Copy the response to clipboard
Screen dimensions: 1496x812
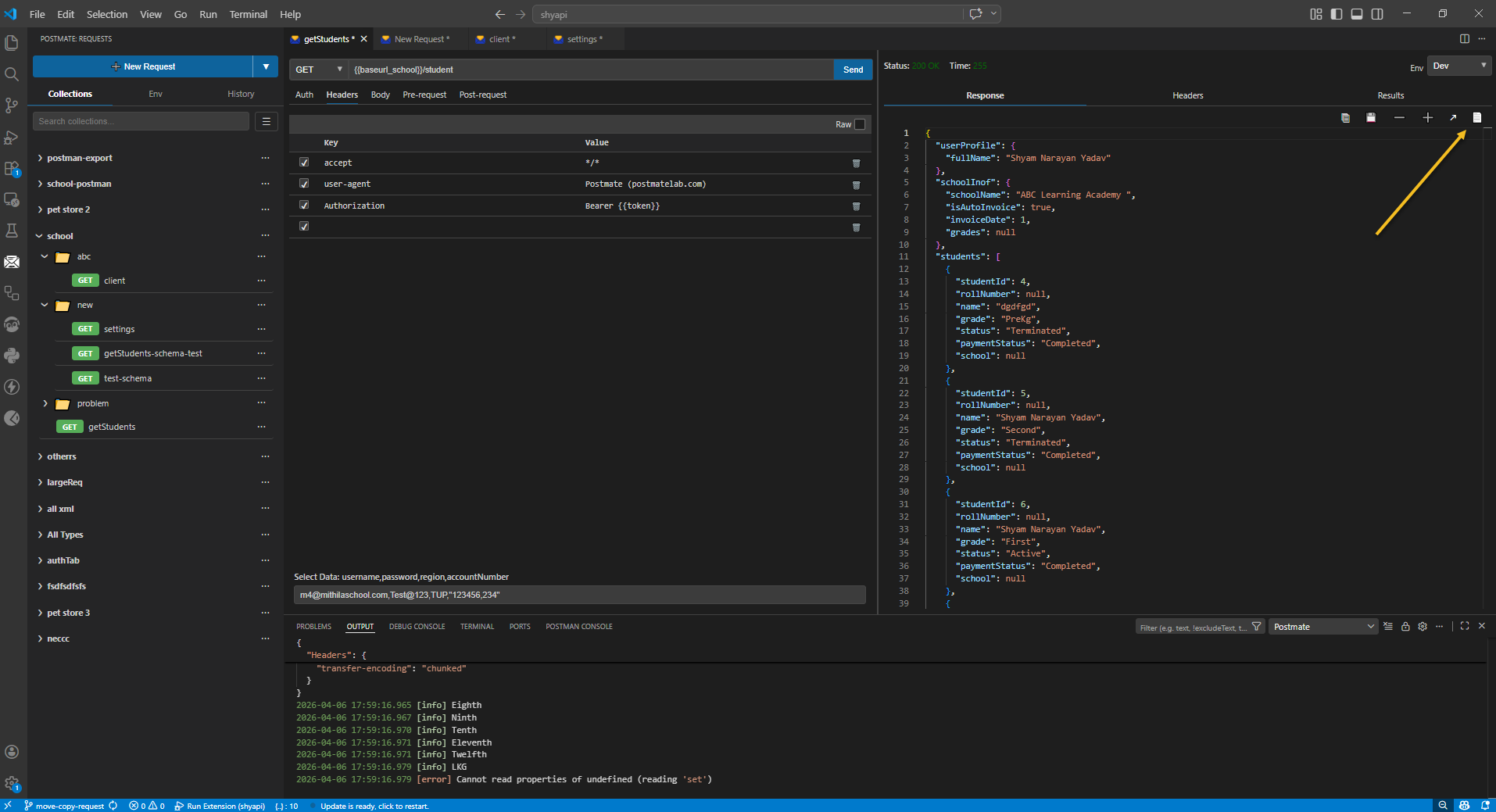click(x=1346, y=118)
